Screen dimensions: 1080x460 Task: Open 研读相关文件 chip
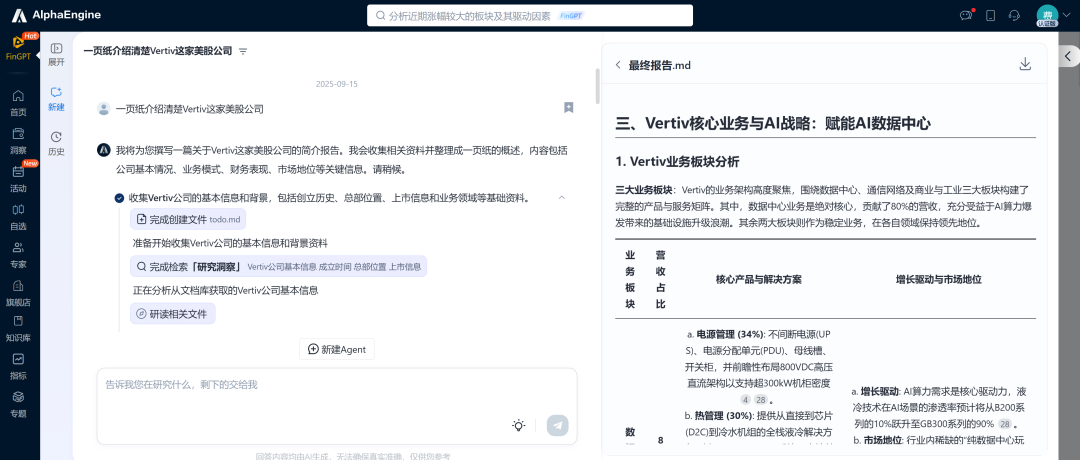tap(173, 314)
